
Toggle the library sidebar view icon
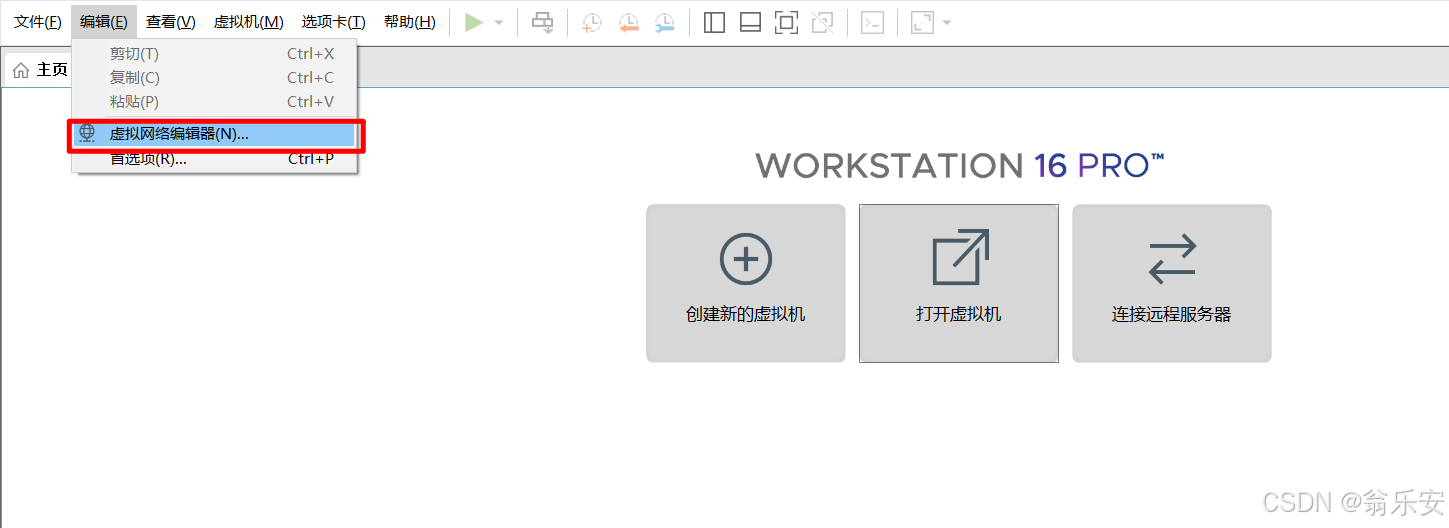[x=714, y=22]
